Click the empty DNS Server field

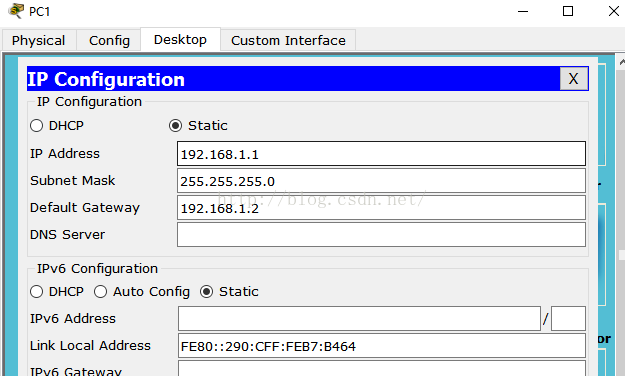pos(381,234)
